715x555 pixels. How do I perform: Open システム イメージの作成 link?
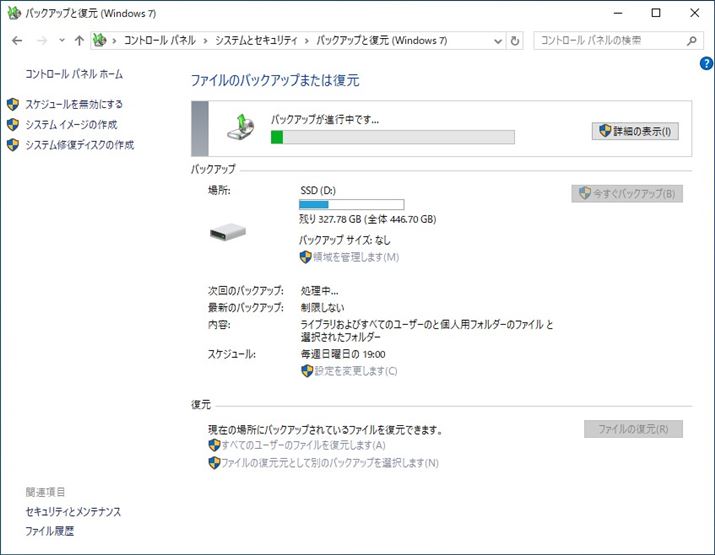(x=71, y=124)
